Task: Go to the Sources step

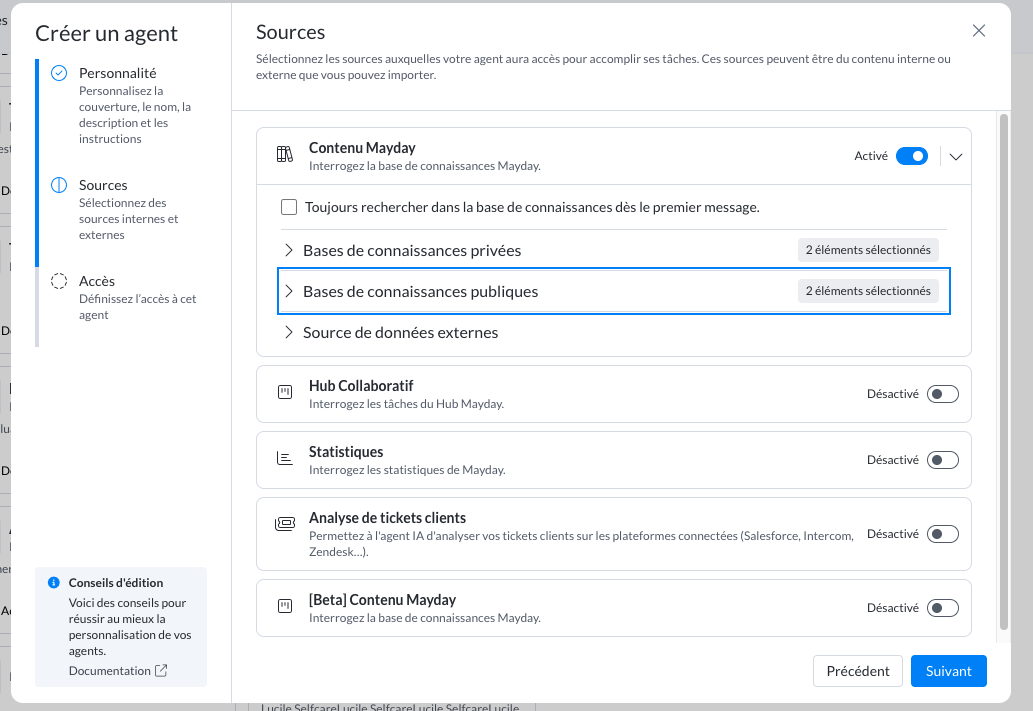Action: pos(103,185)
